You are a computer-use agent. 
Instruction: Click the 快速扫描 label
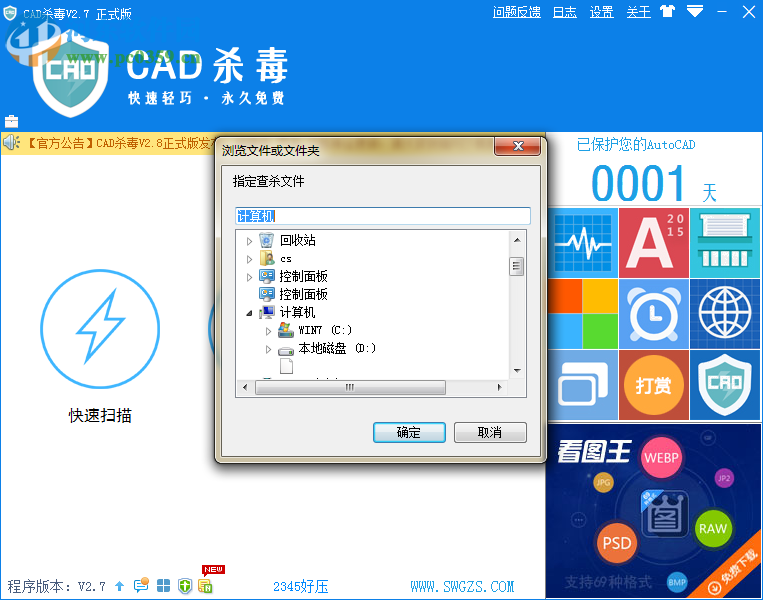(x=100, y=416)
